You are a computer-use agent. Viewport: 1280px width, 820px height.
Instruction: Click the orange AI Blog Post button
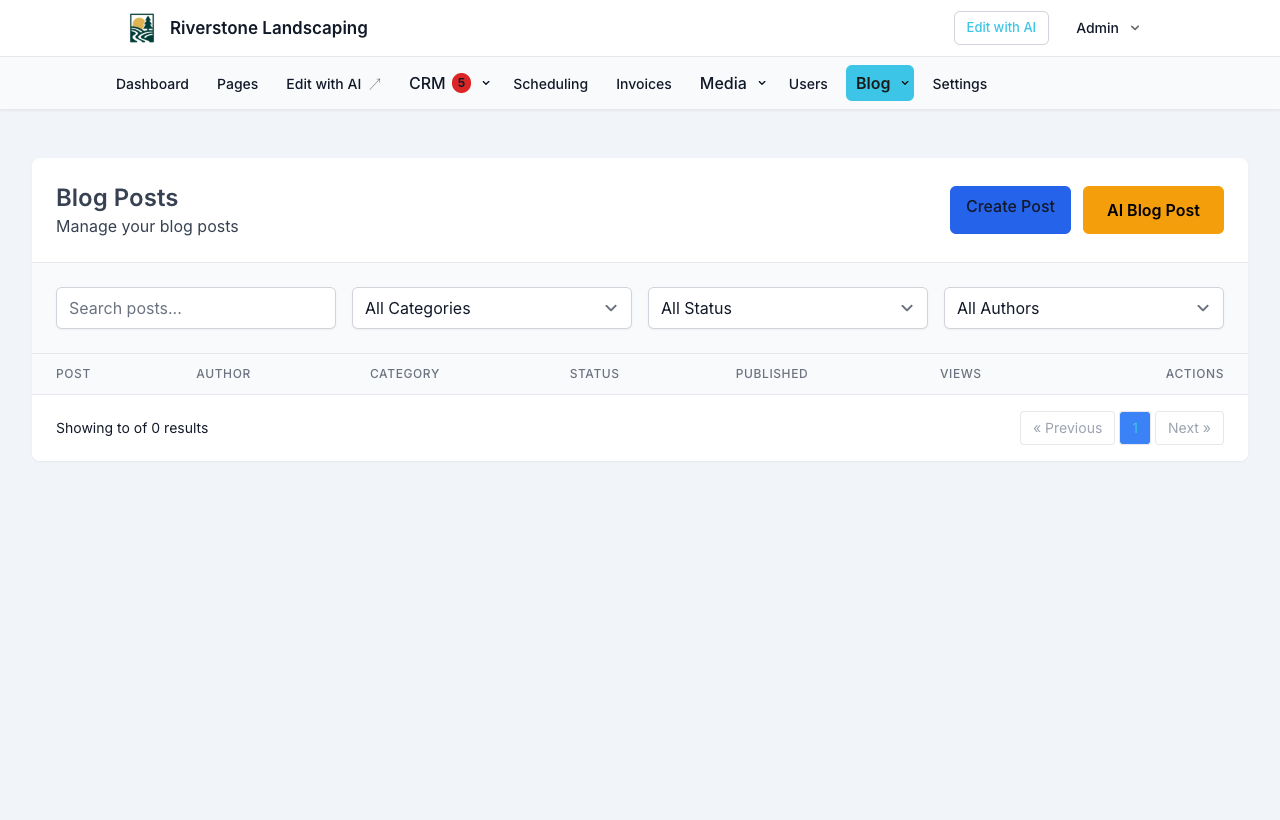pos(1153,210)
